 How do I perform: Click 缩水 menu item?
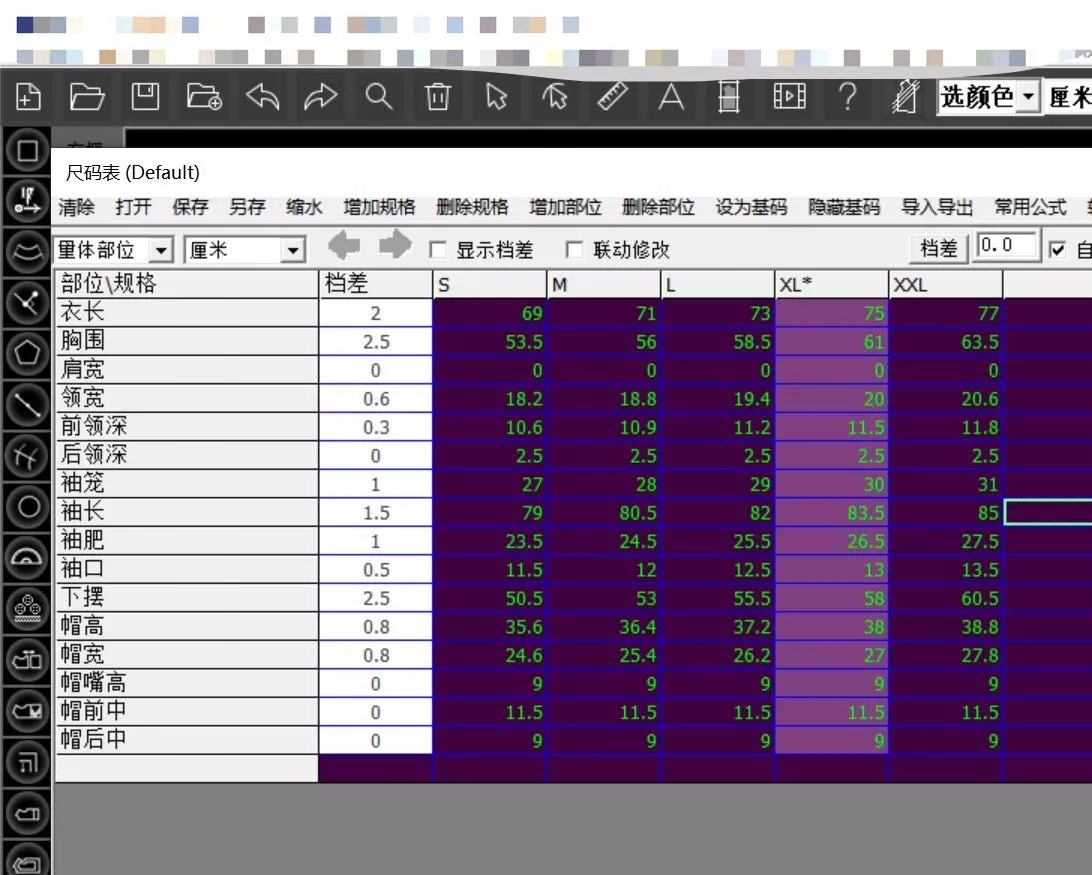(x=304, y=207)
